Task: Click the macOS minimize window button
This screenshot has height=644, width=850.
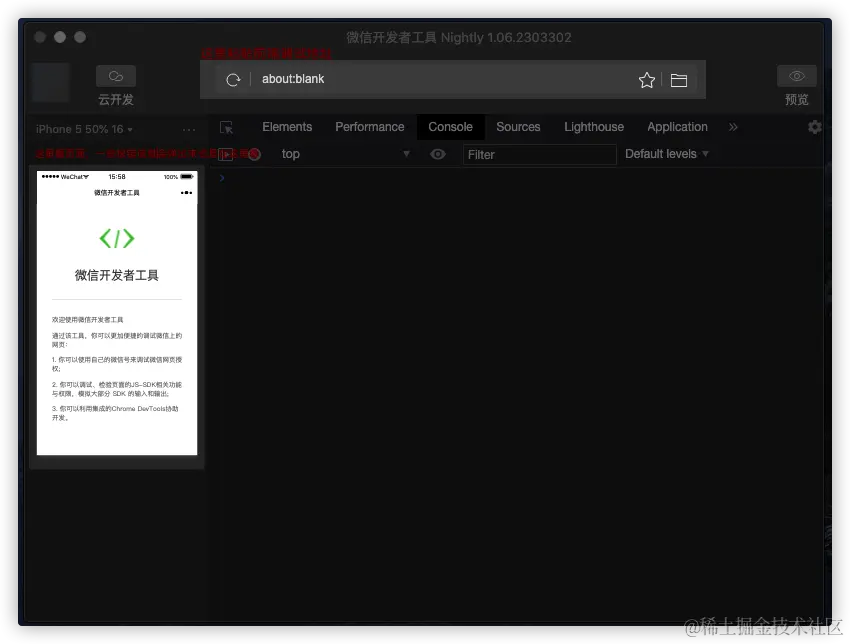Action: 60,37
